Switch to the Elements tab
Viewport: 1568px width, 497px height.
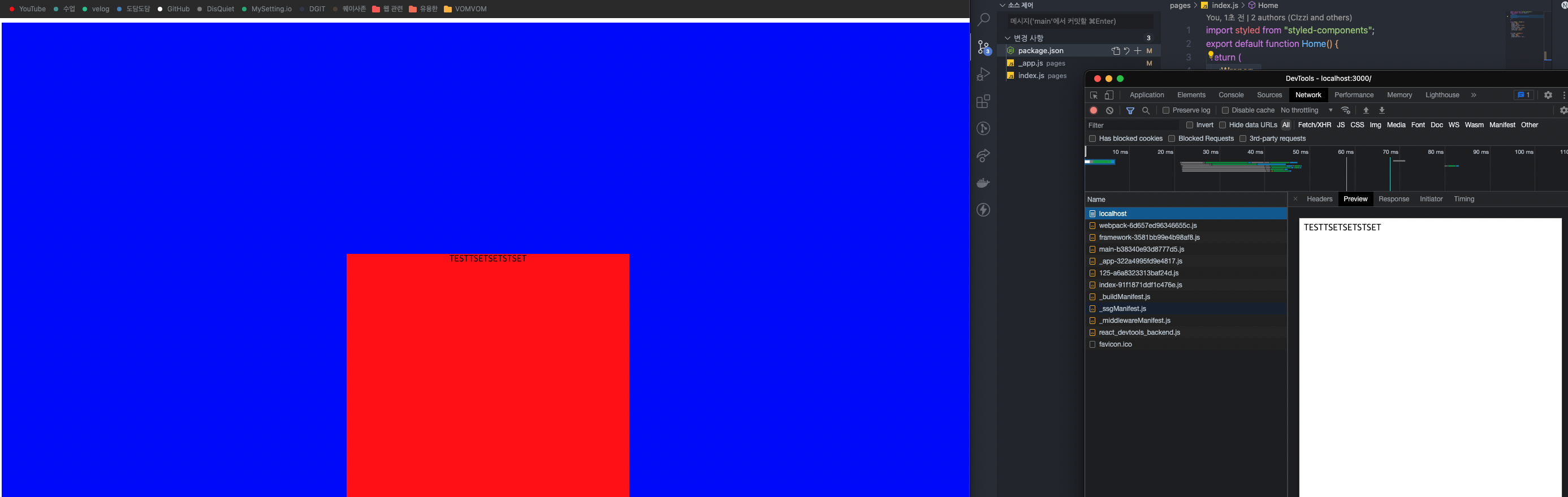(x=1191, y=96)
